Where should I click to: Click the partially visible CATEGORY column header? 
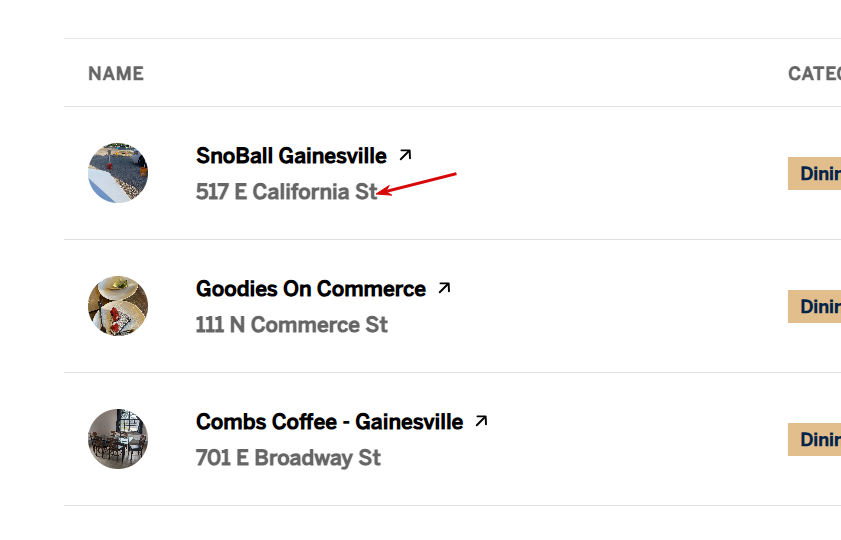pos(814,73)
